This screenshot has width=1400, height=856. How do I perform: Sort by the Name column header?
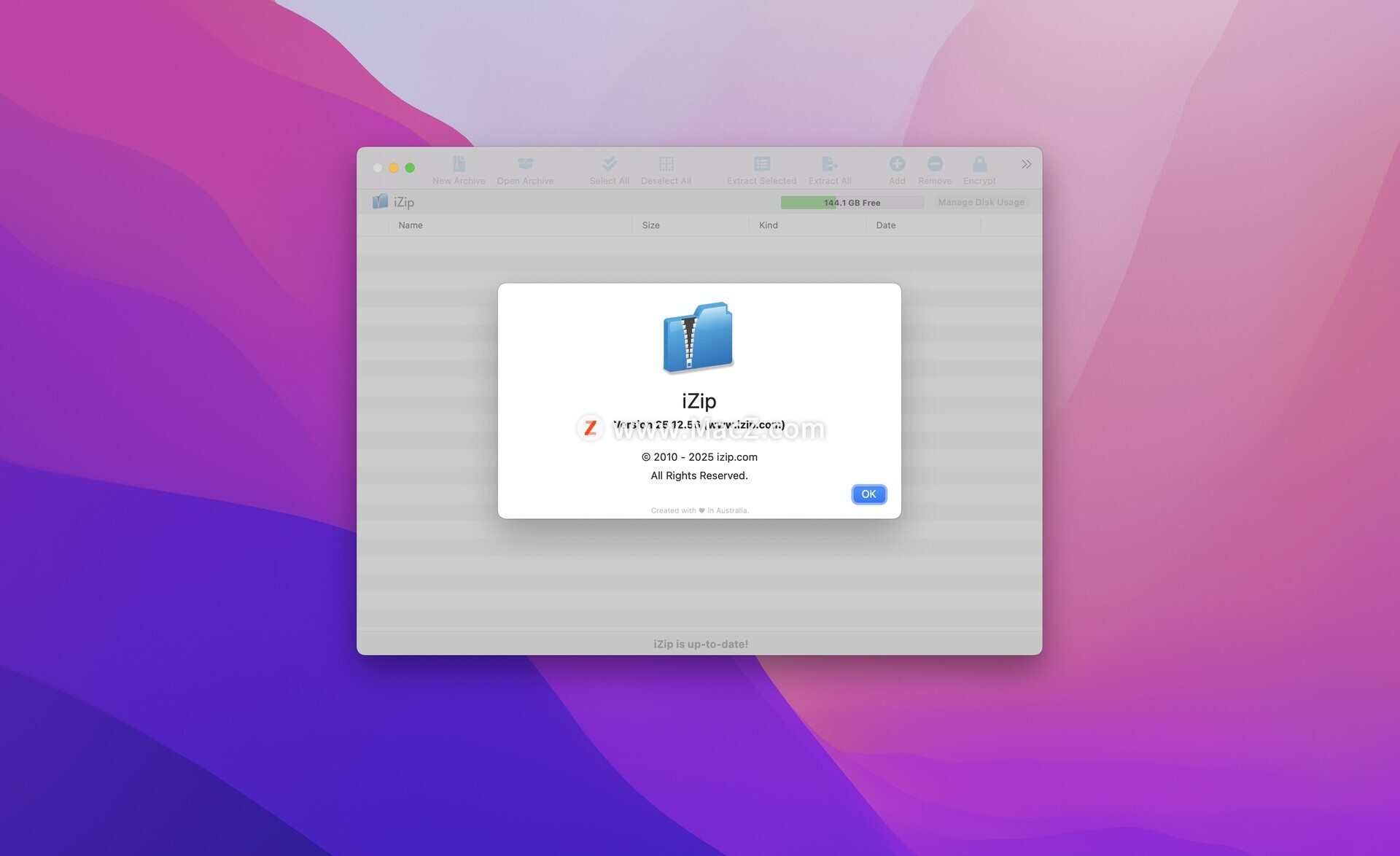pos(411,225)
